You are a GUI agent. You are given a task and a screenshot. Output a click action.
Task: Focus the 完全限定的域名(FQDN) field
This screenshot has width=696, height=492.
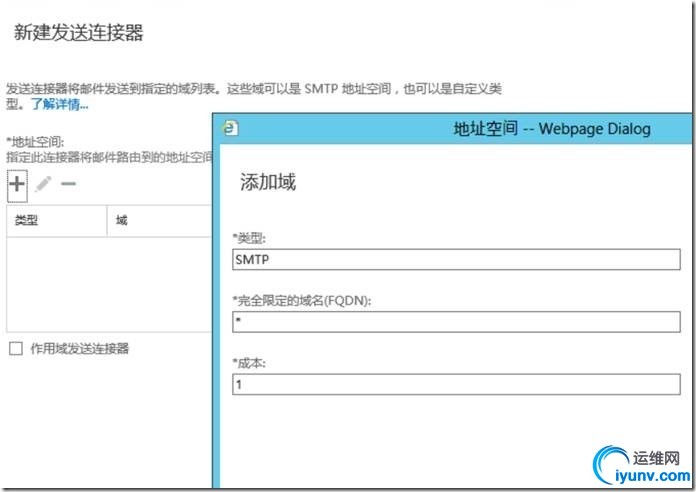[456, 321]
